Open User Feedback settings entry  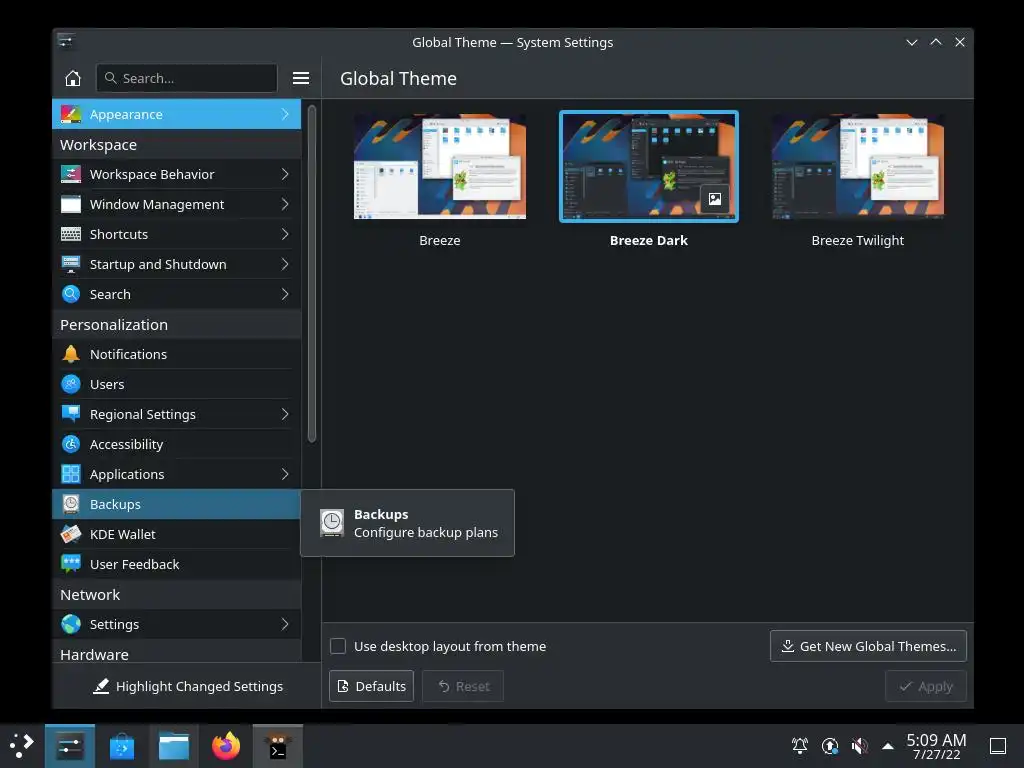click(x=176, y=564)
